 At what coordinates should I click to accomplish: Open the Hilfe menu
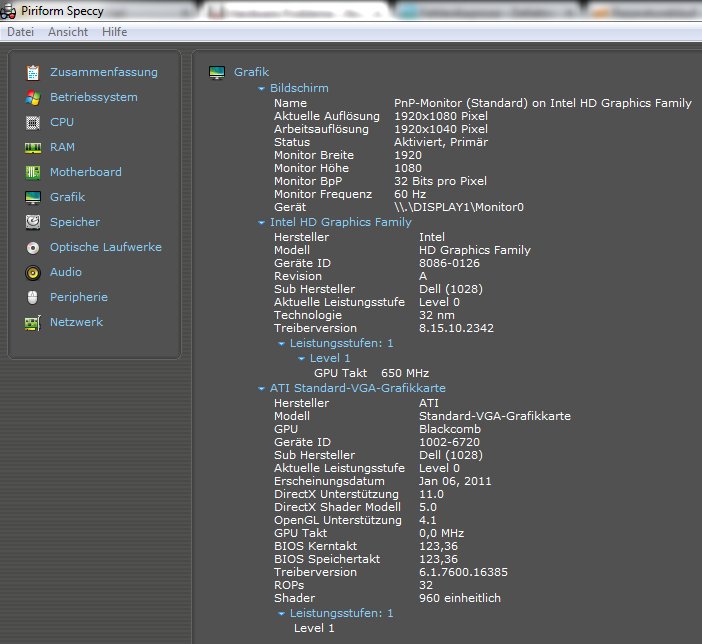click(x=115, y=32)
